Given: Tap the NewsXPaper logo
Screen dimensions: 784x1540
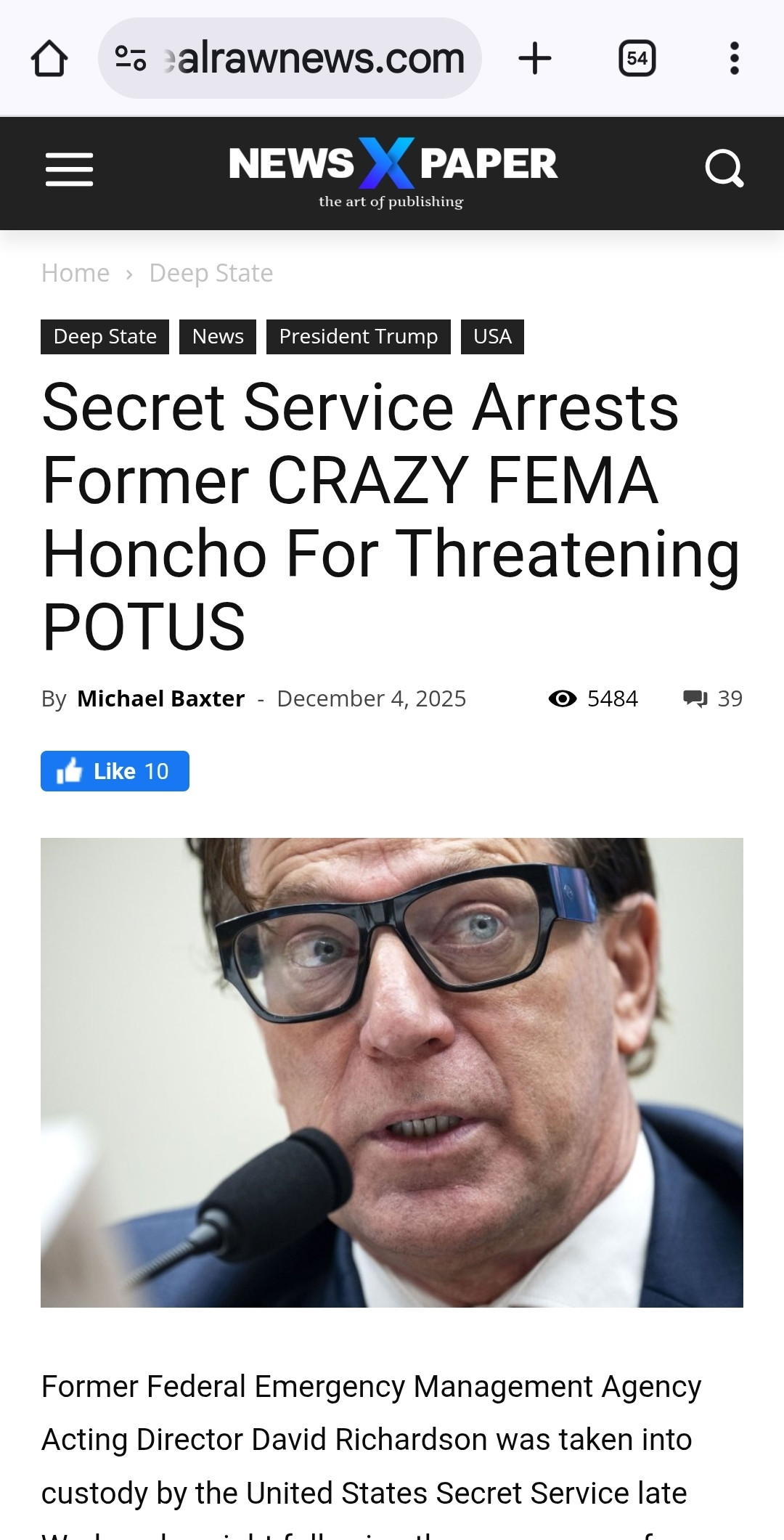Looking at the screenshot, I should click(393, 173).
